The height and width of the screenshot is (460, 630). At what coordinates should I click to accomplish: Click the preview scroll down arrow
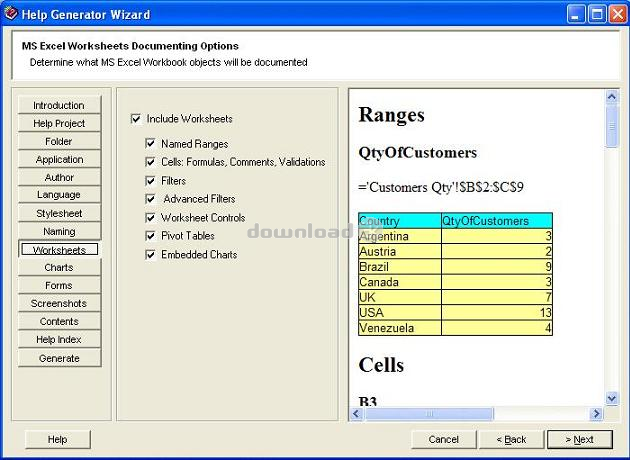(x=612, y=398)
